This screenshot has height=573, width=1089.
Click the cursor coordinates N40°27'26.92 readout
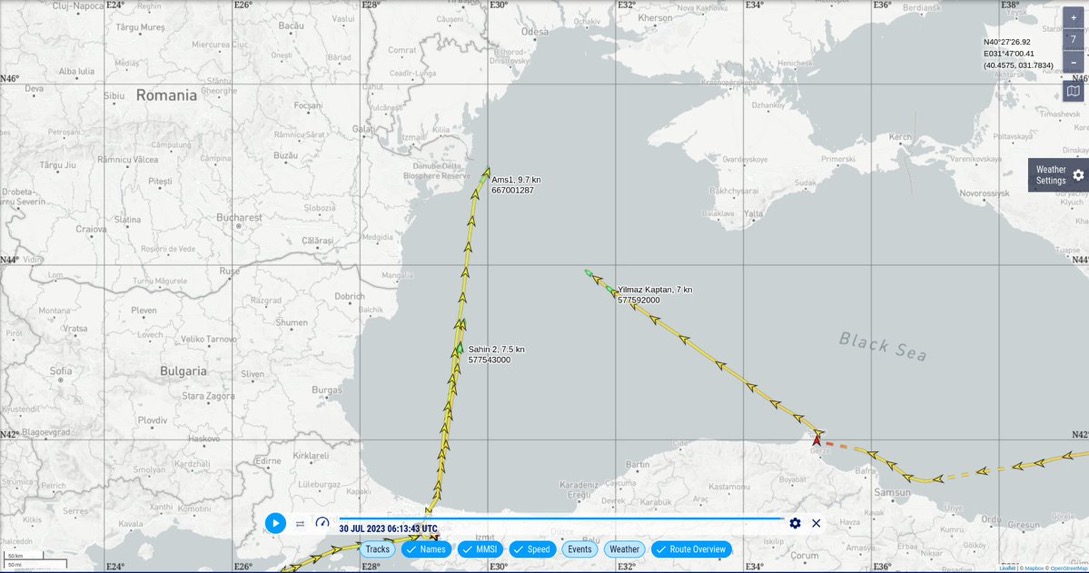tap(1007, 42)
